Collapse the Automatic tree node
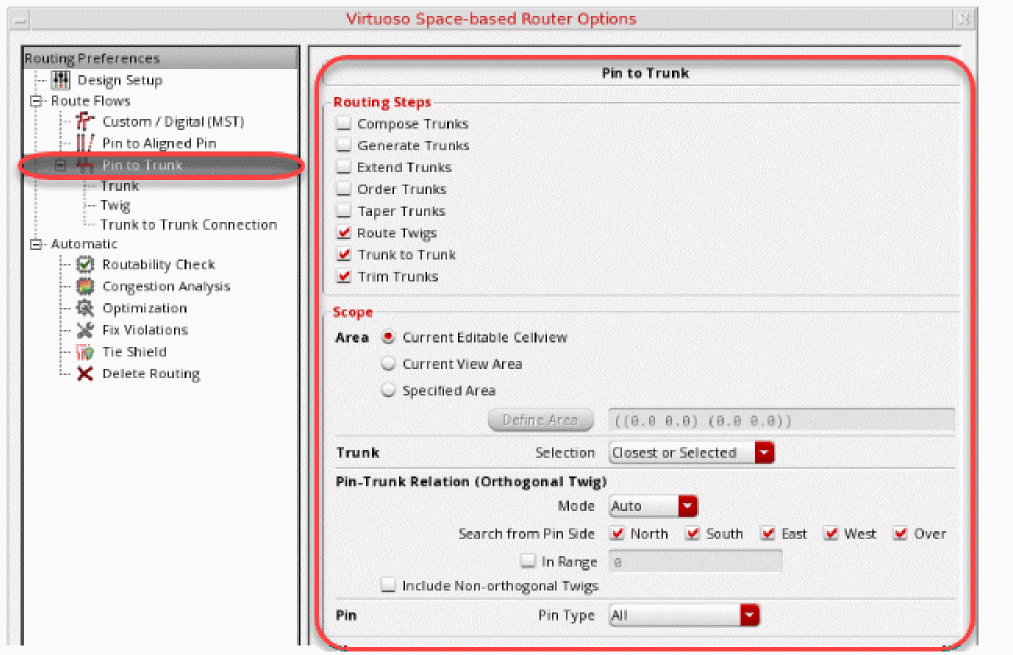The height and width of the screenshot is (655, 1013). pos(36,244)
